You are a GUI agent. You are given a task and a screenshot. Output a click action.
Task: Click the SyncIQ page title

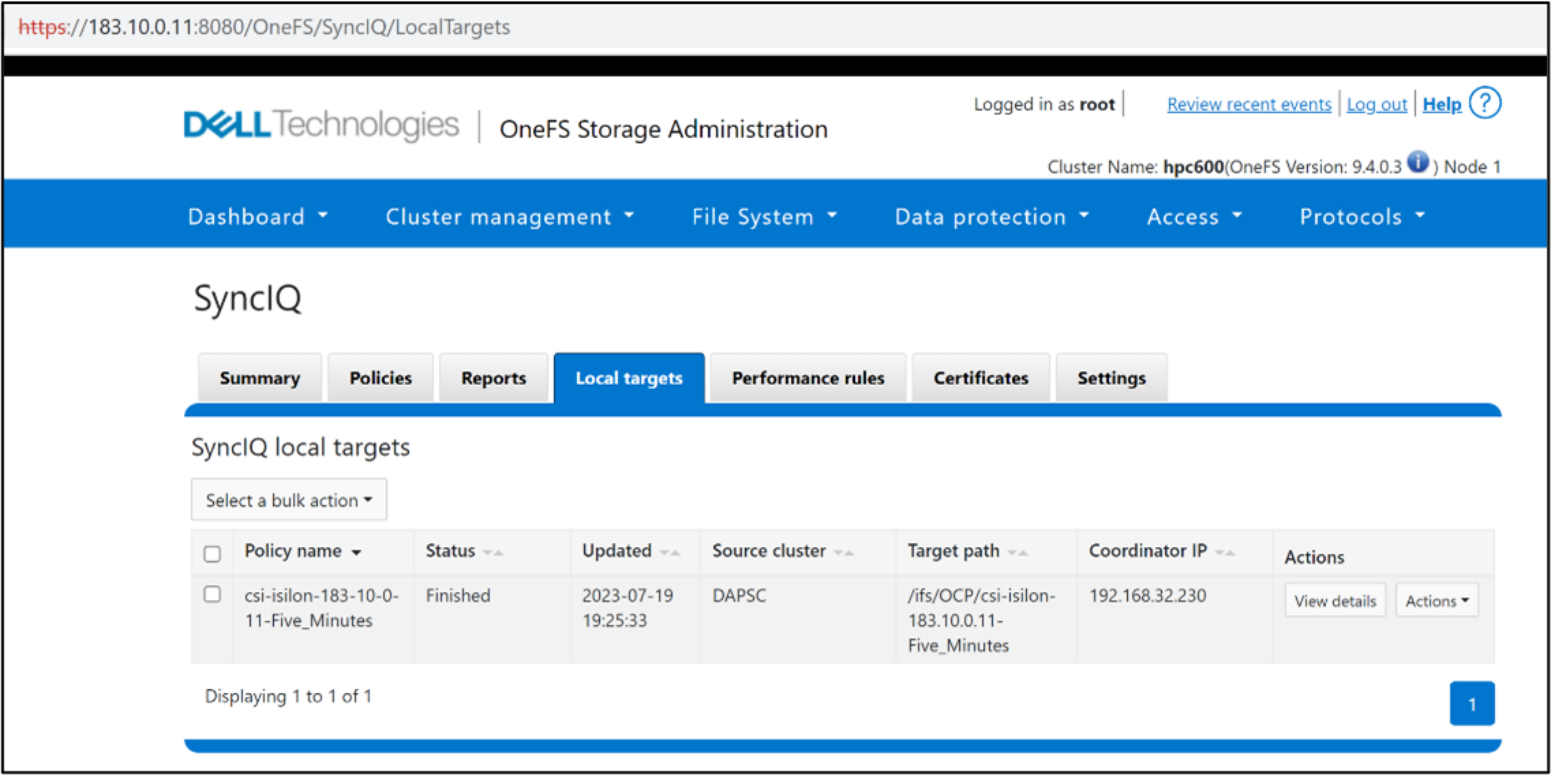tap(247, 299)
